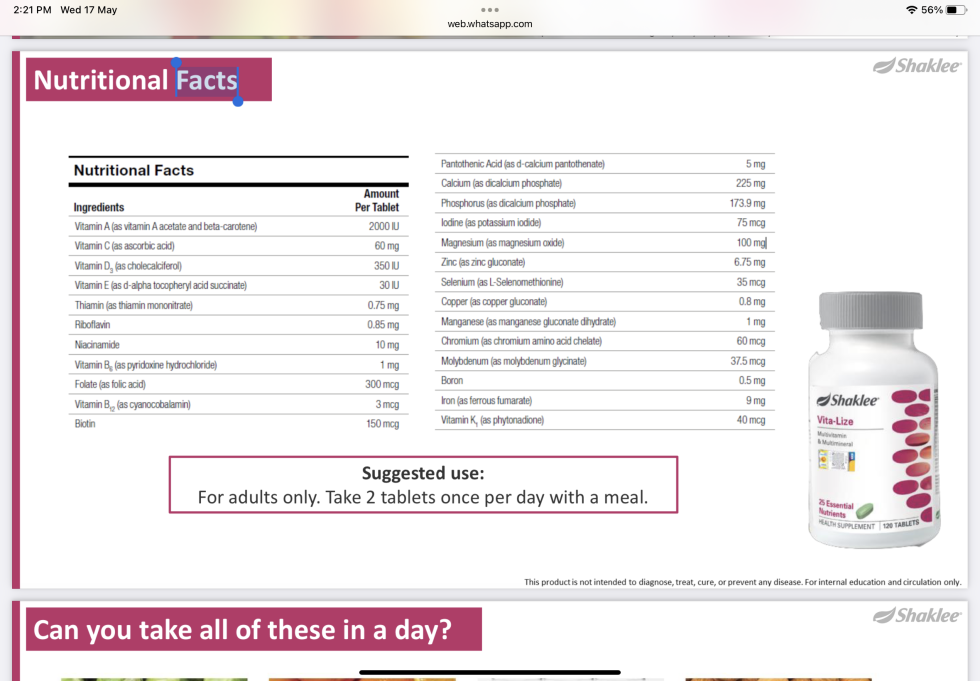This screenshot has height=681, width=980.
Task: Tap the 56% battery percentage
Action: click(x=931, y=10)
